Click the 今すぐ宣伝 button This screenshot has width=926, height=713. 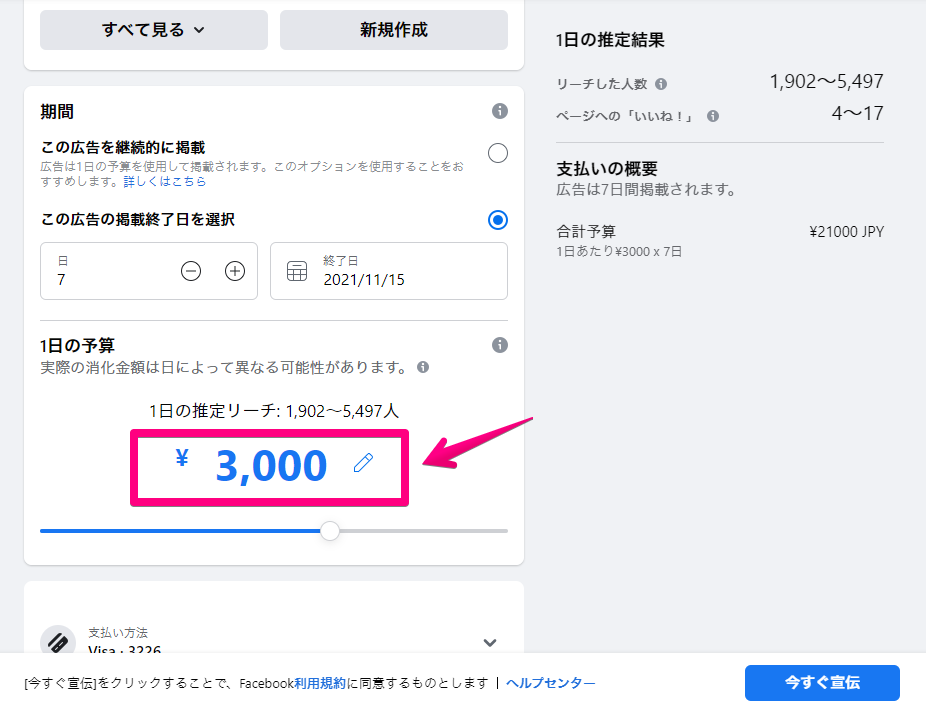click(822, 683)
